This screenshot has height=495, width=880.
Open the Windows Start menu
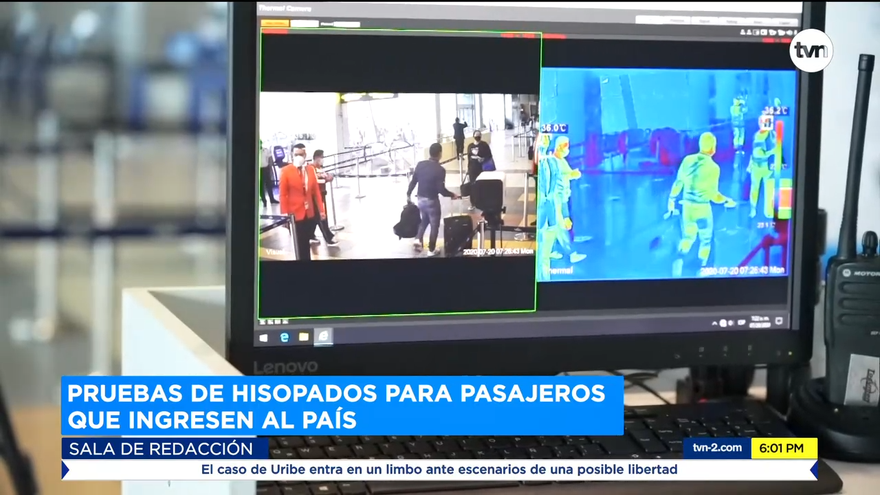point(264,338)
